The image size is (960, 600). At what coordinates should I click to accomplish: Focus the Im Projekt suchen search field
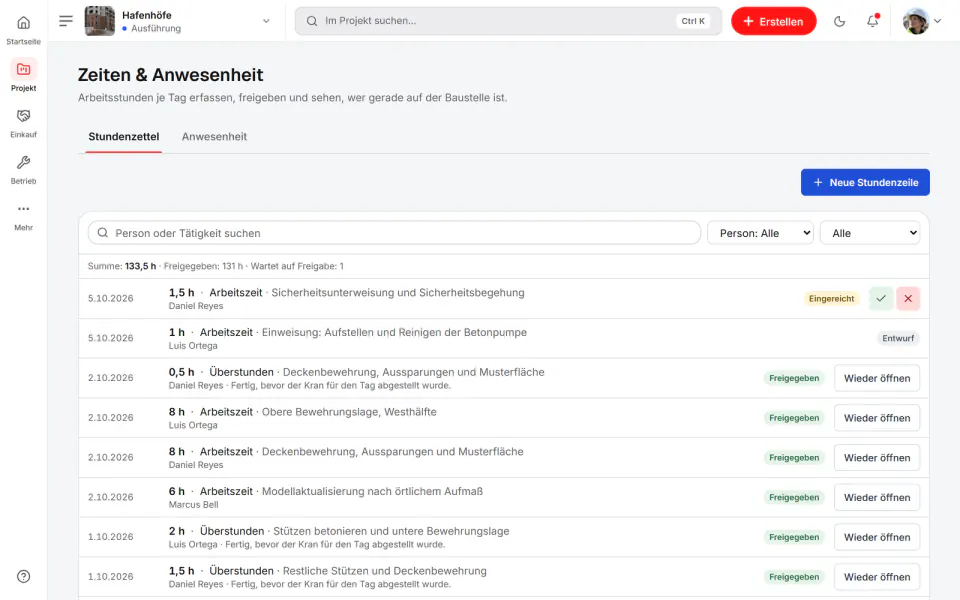pyautogui.click(x=508, y=21)
